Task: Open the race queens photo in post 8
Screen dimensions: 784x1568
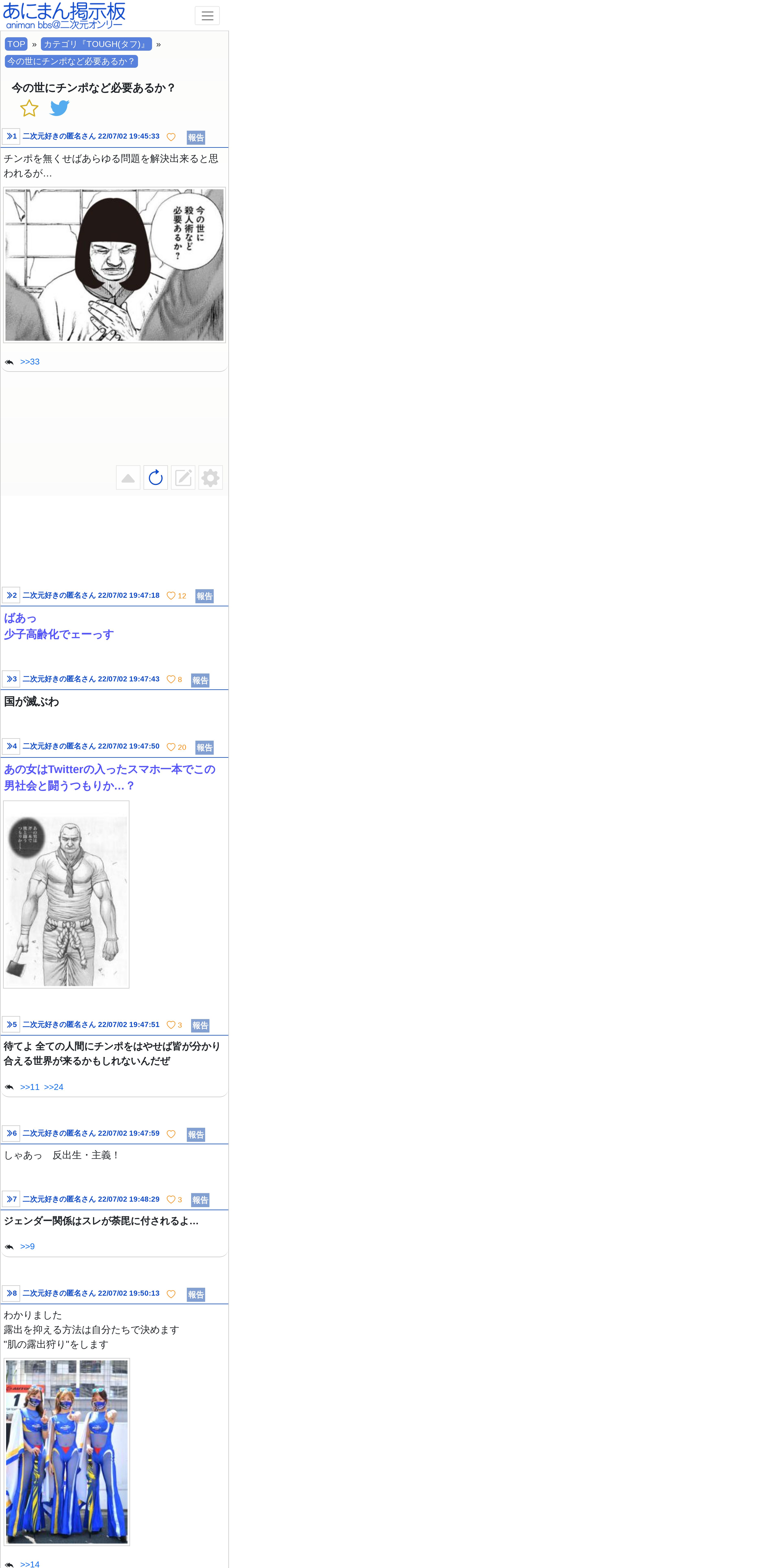Action: click(x=67, y=1452)
